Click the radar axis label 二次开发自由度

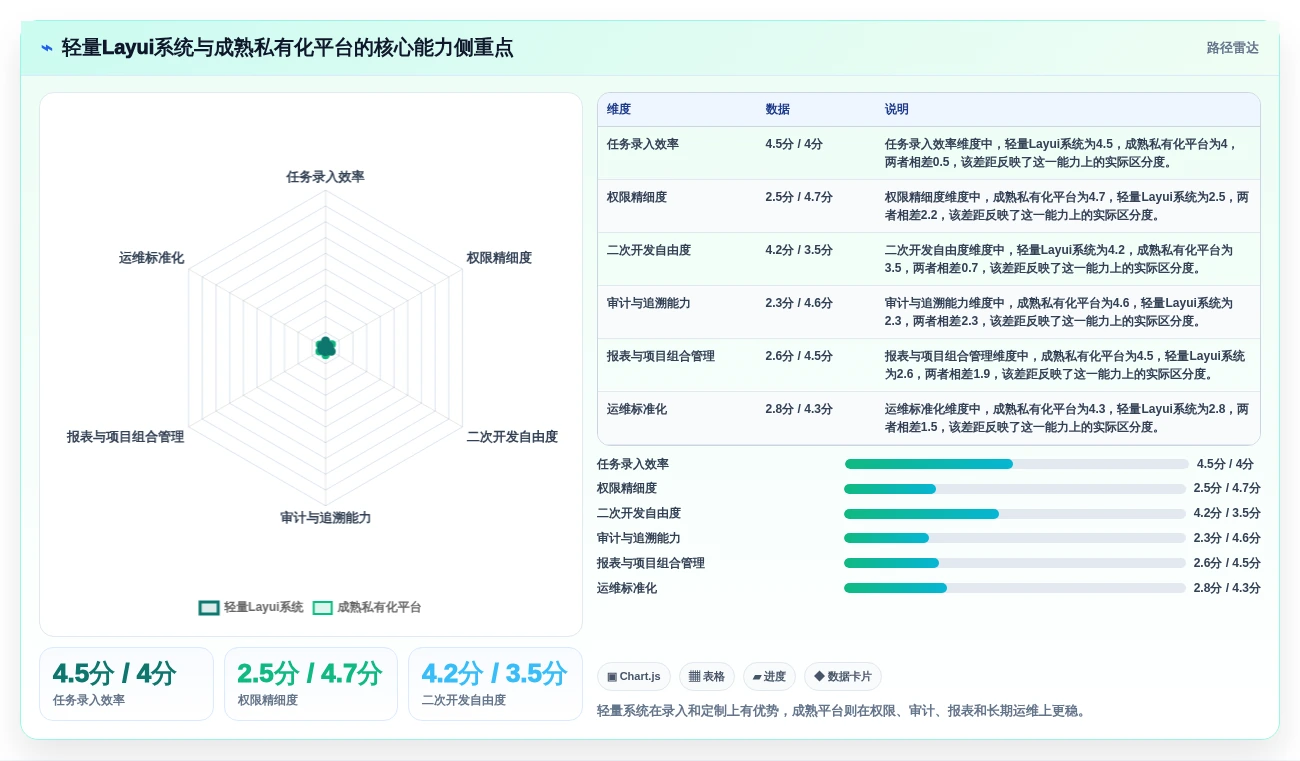click(x=512, y=437)
